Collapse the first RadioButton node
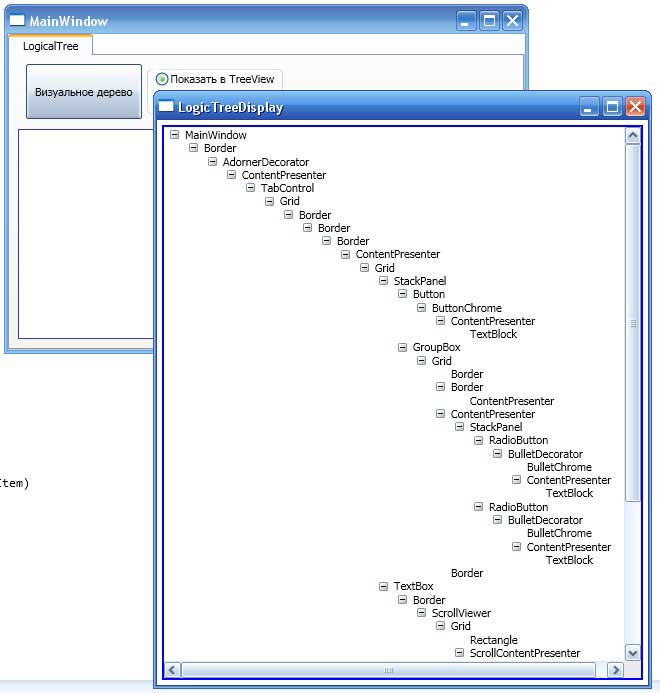The width and height of the screenshot is (660, 693). tap(478, 440)
